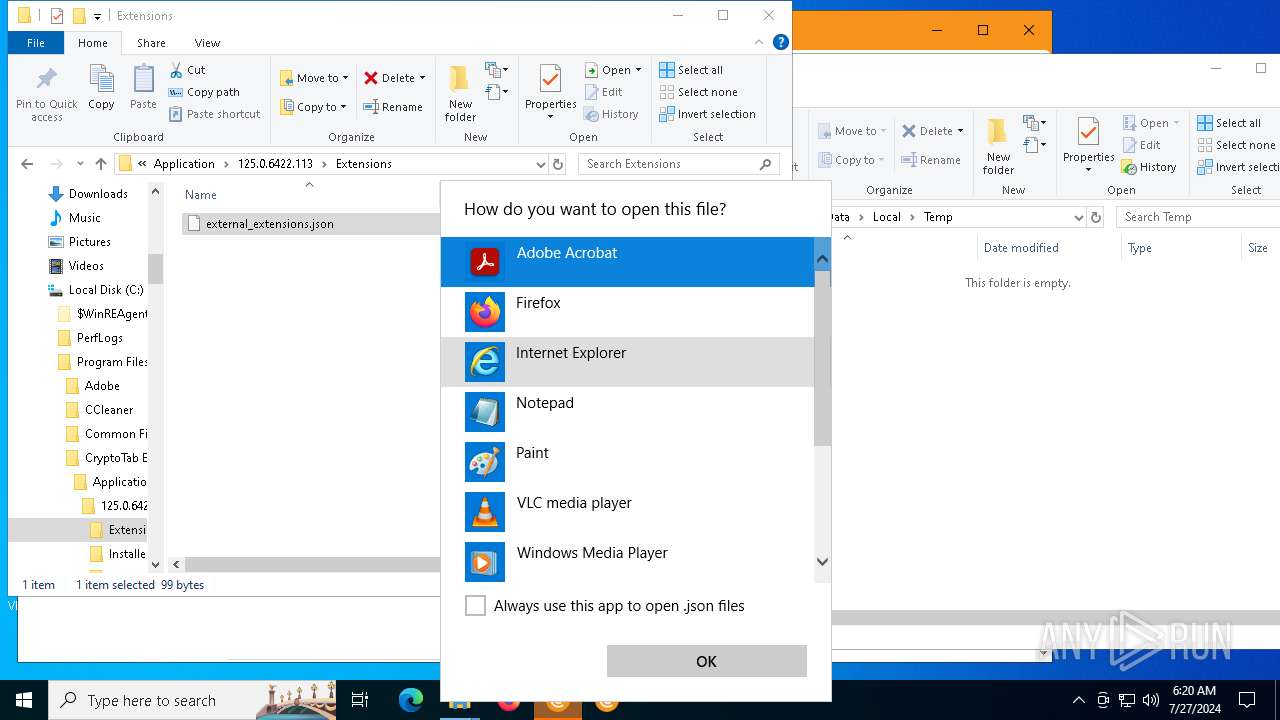This screenshot has width=1280, height=720.
Task: Click Cut in the Clipboard group
Action: click(187, 70)
